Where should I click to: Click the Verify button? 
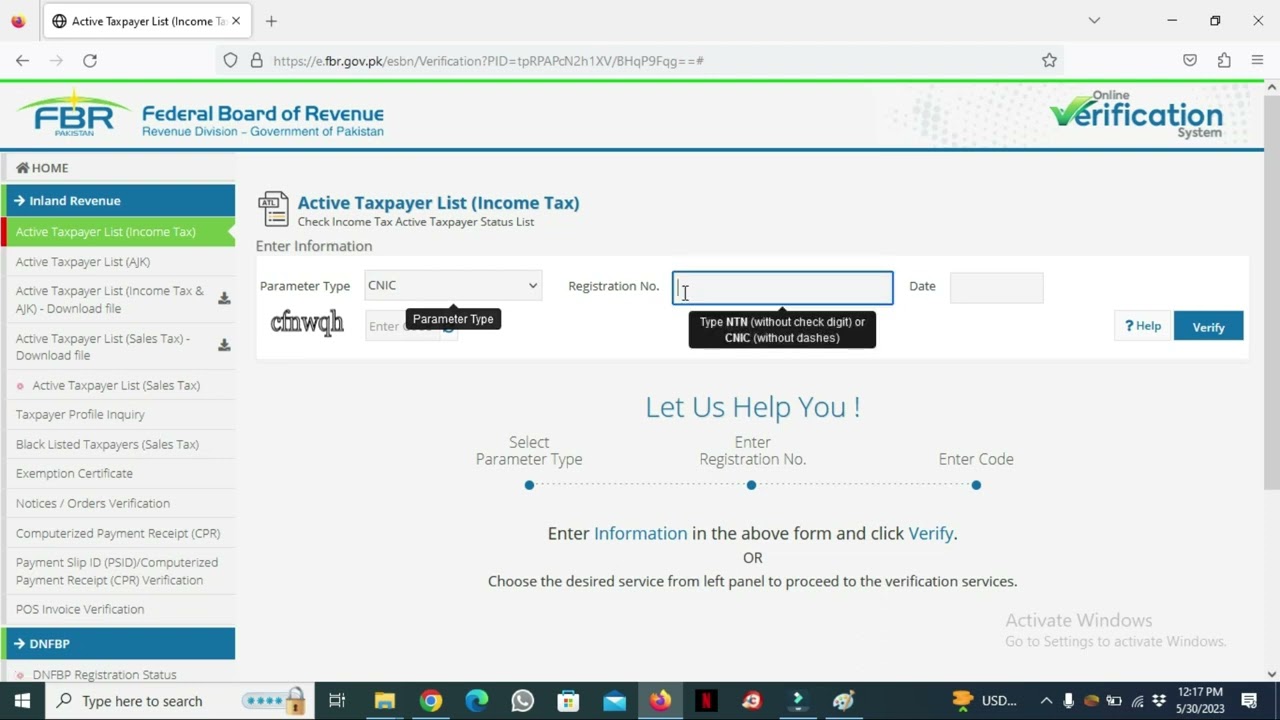1208,327
